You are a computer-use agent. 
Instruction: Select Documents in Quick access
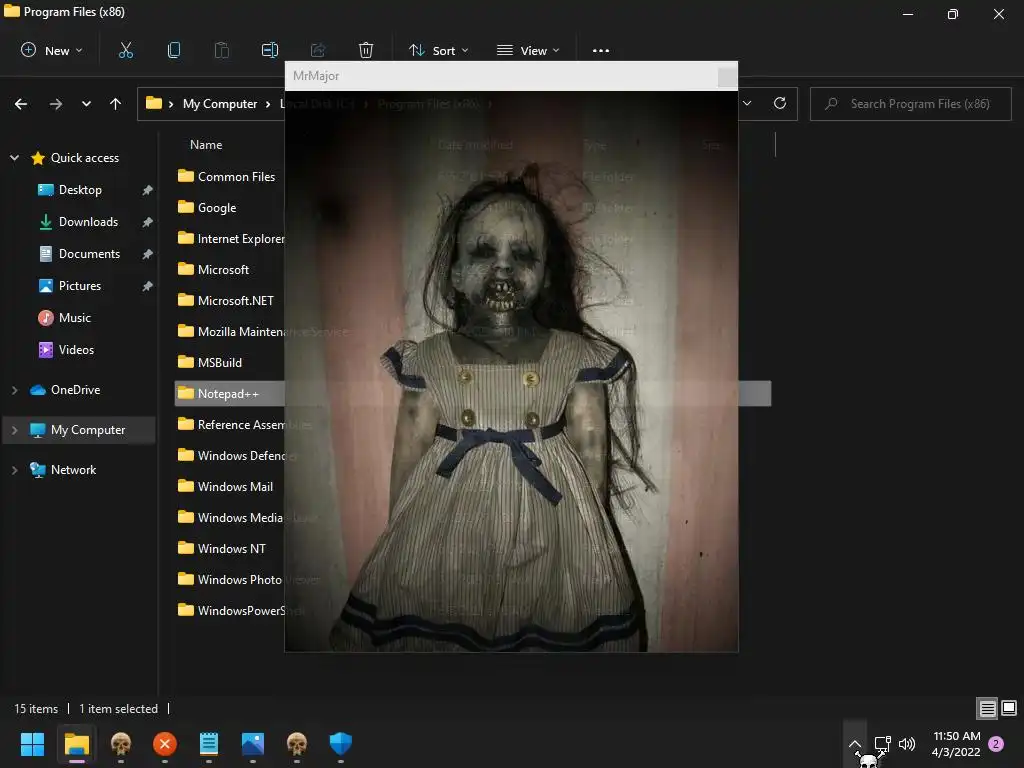(x=80, y=254)
